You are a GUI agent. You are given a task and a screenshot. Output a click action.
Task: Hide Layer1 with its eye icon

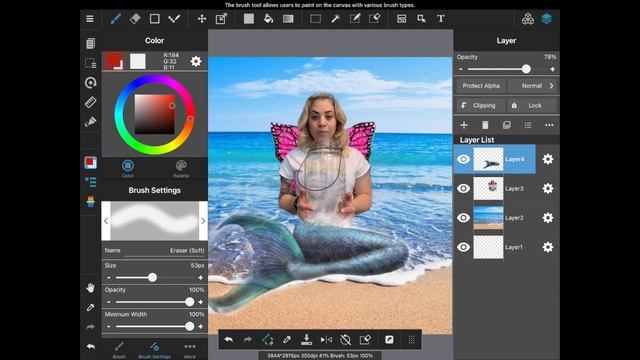tap(463, 247)
